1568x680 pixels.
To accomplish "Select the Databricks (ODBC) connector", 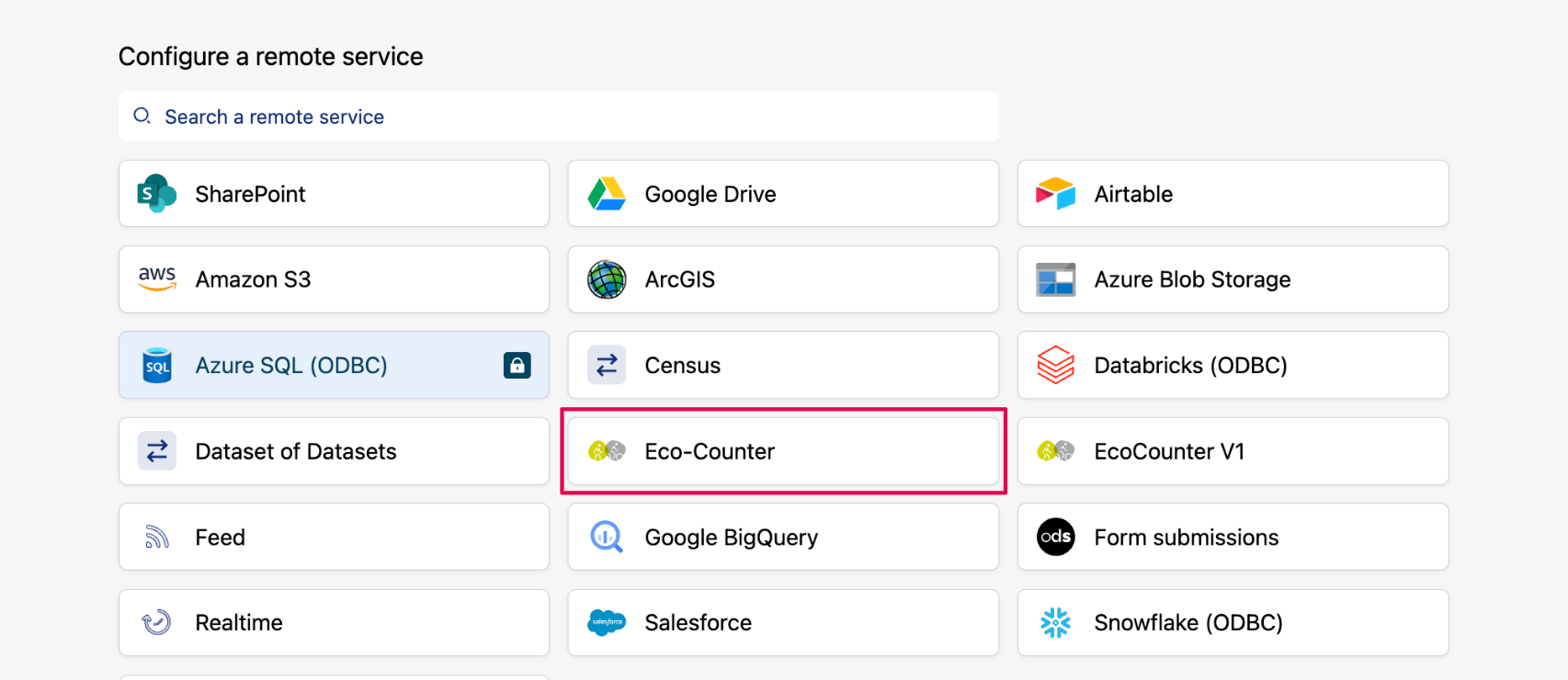I will 1233,365.
